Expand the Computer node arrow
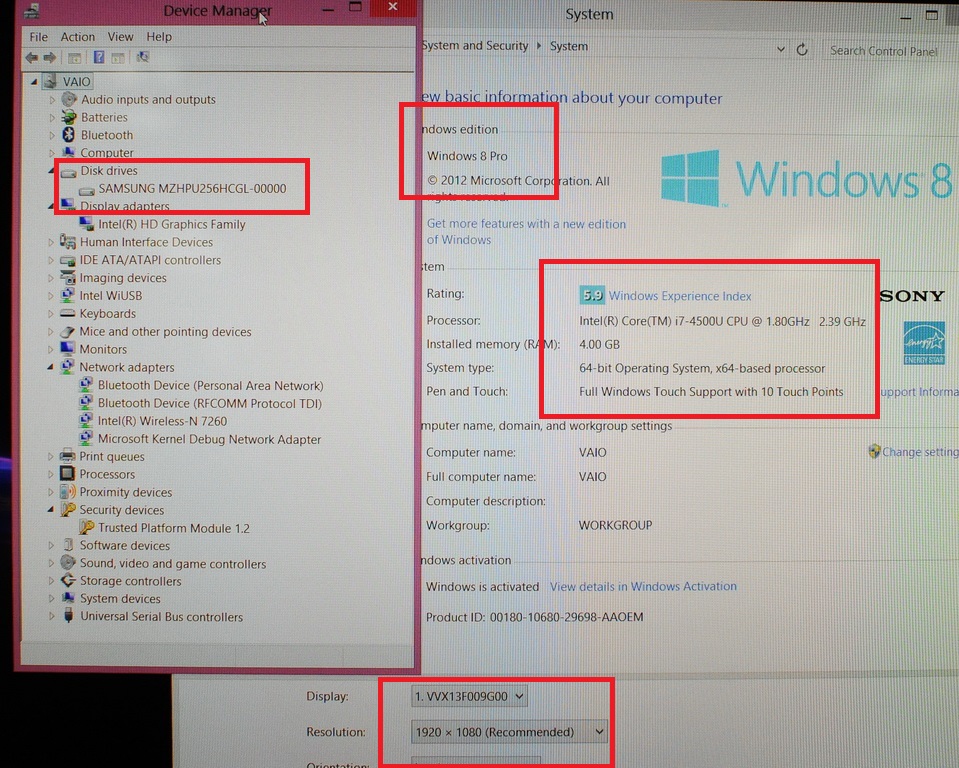This screenshot has width=959, height=768. (51, 152)
